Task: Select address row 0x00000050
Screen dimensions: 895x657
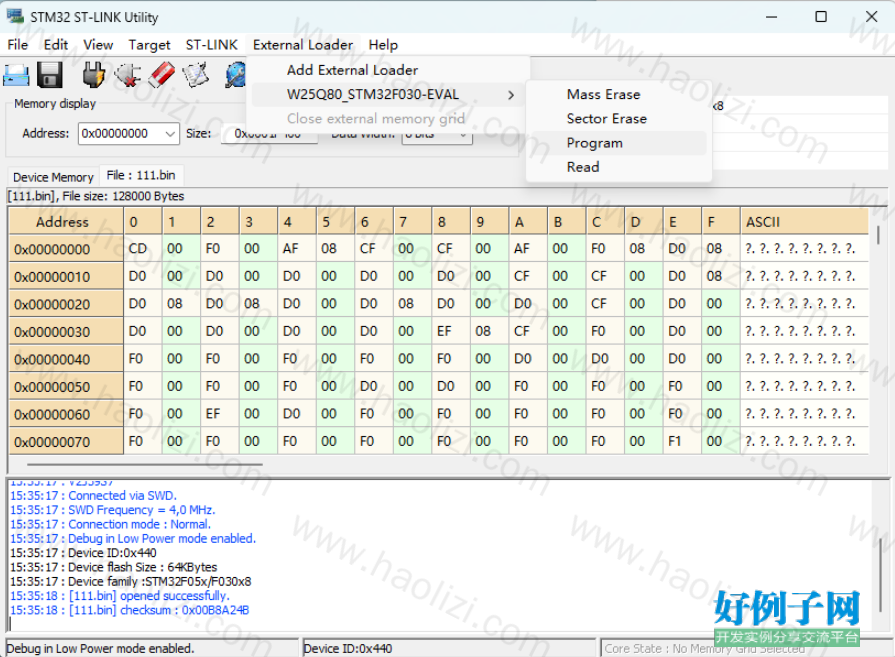Action: coord(66,386)
